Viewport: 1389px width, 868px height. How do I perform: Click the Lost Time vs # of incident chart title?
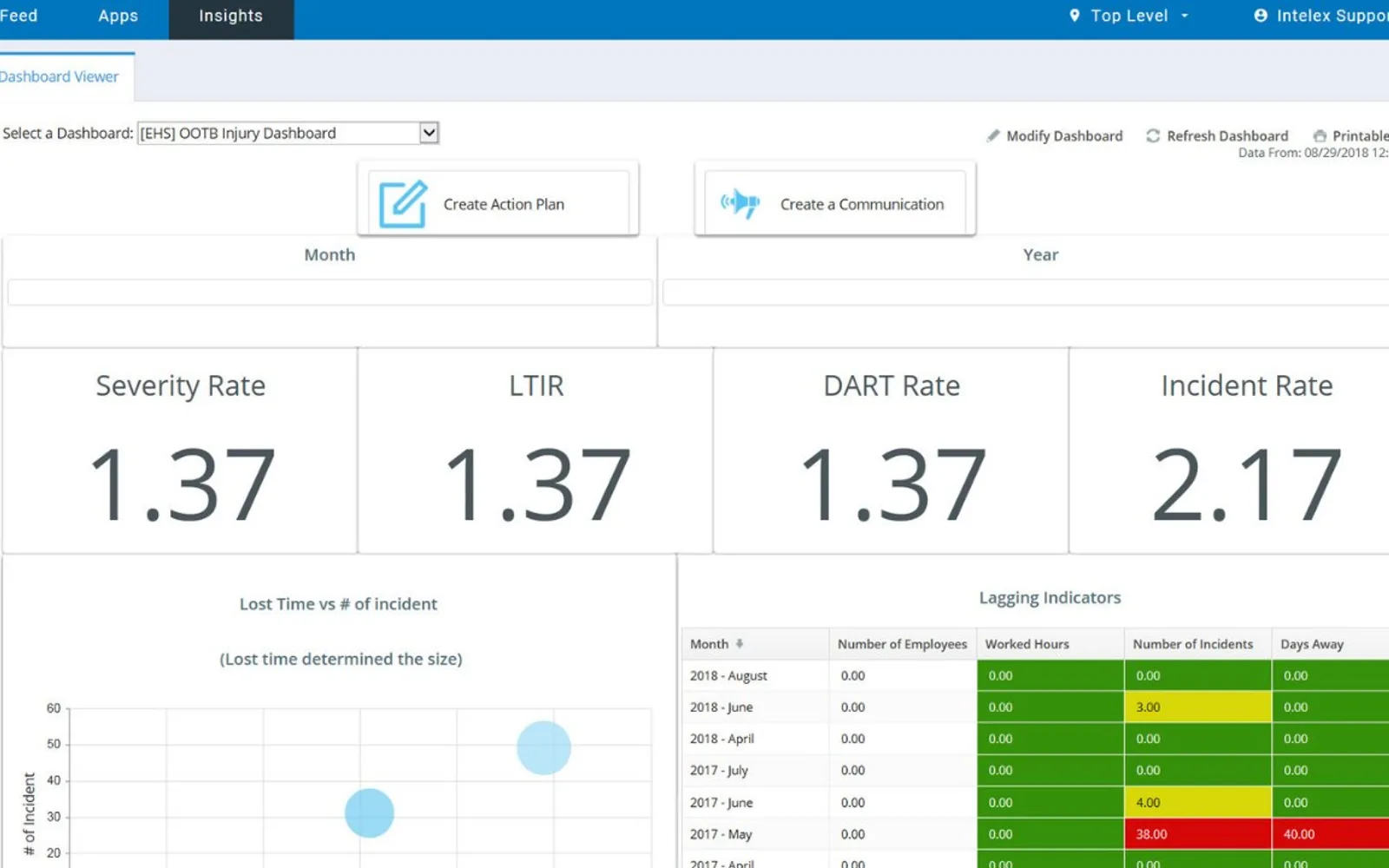[339, 604]
